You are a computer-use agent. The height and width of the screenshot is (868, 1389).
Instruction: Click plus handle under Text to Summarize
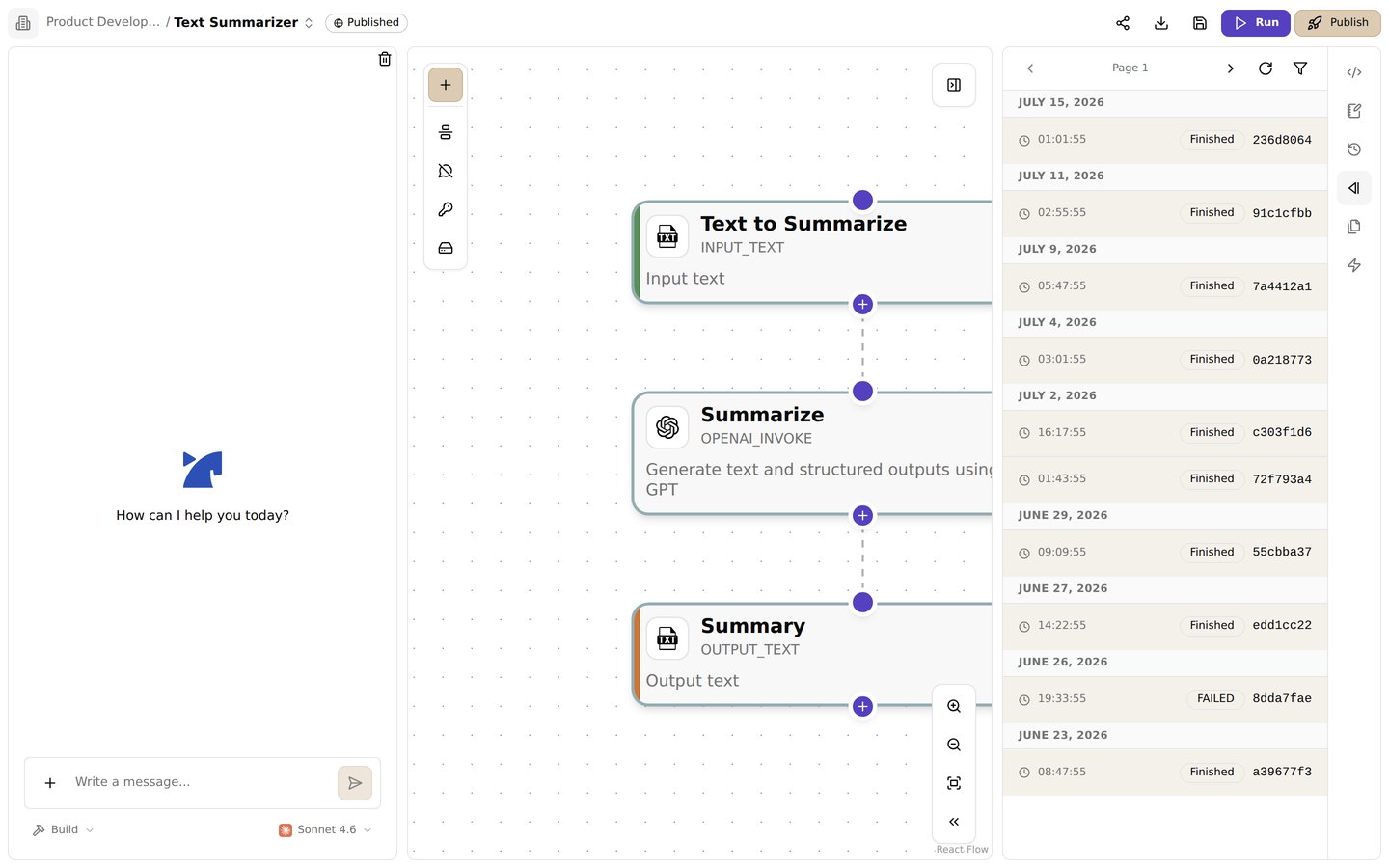click(x=862, y=304)
